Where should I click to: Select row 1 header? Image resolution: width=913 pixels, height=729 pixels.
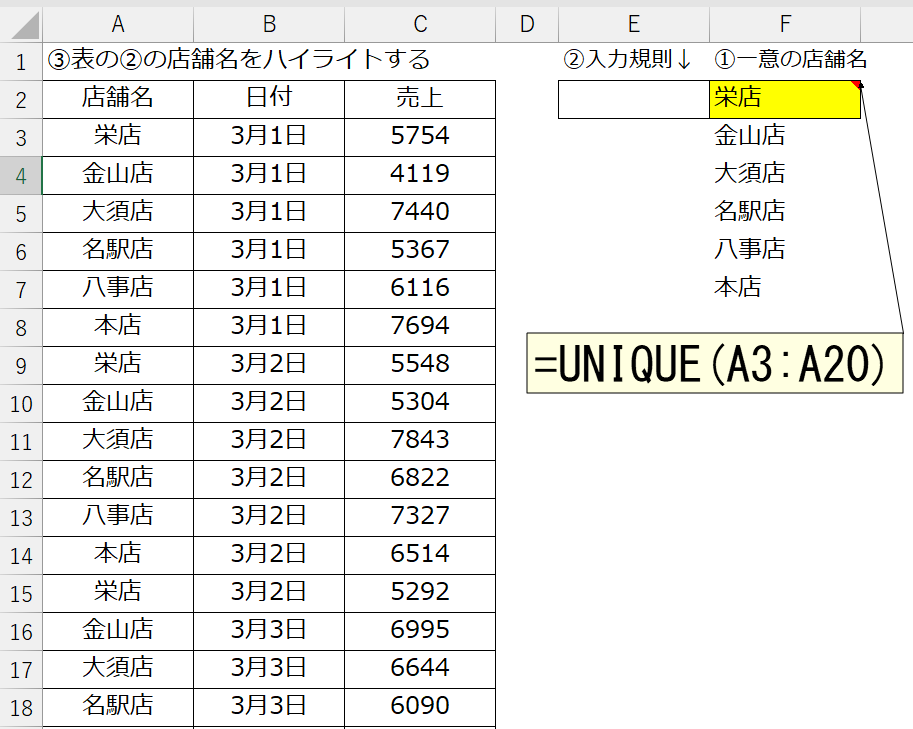tap(21, 62)
